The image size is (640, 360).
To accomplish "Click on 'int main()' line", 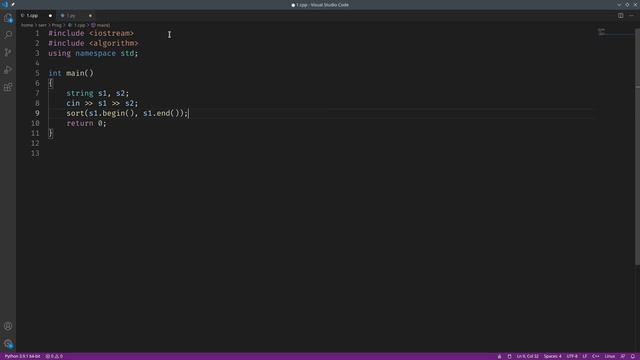I will click(71, 73).
